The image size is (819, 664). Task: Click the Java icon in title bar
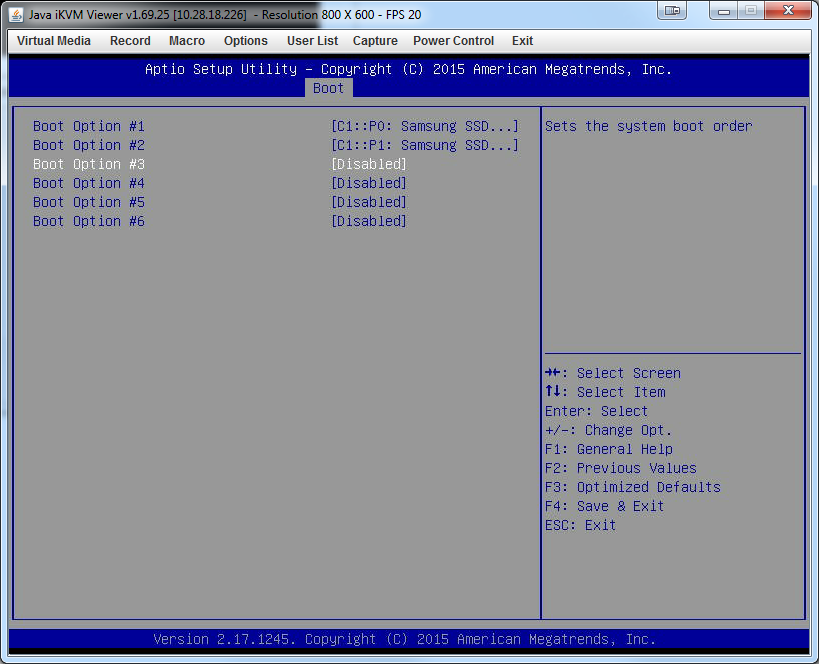click(x=16, y=13)
